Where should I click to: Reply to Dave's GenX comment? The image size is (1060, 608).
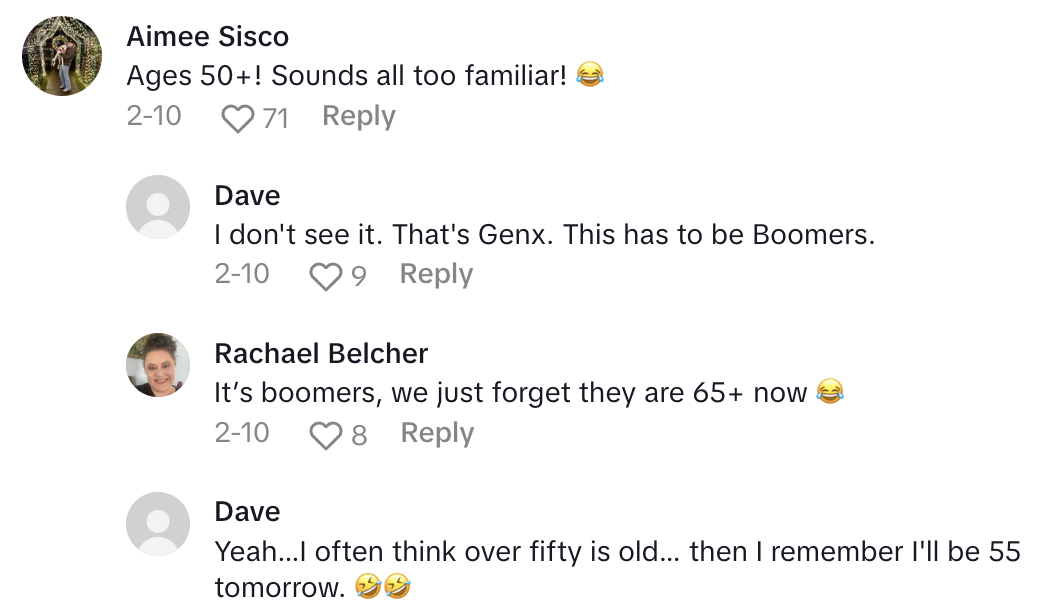tap(436, 274)
